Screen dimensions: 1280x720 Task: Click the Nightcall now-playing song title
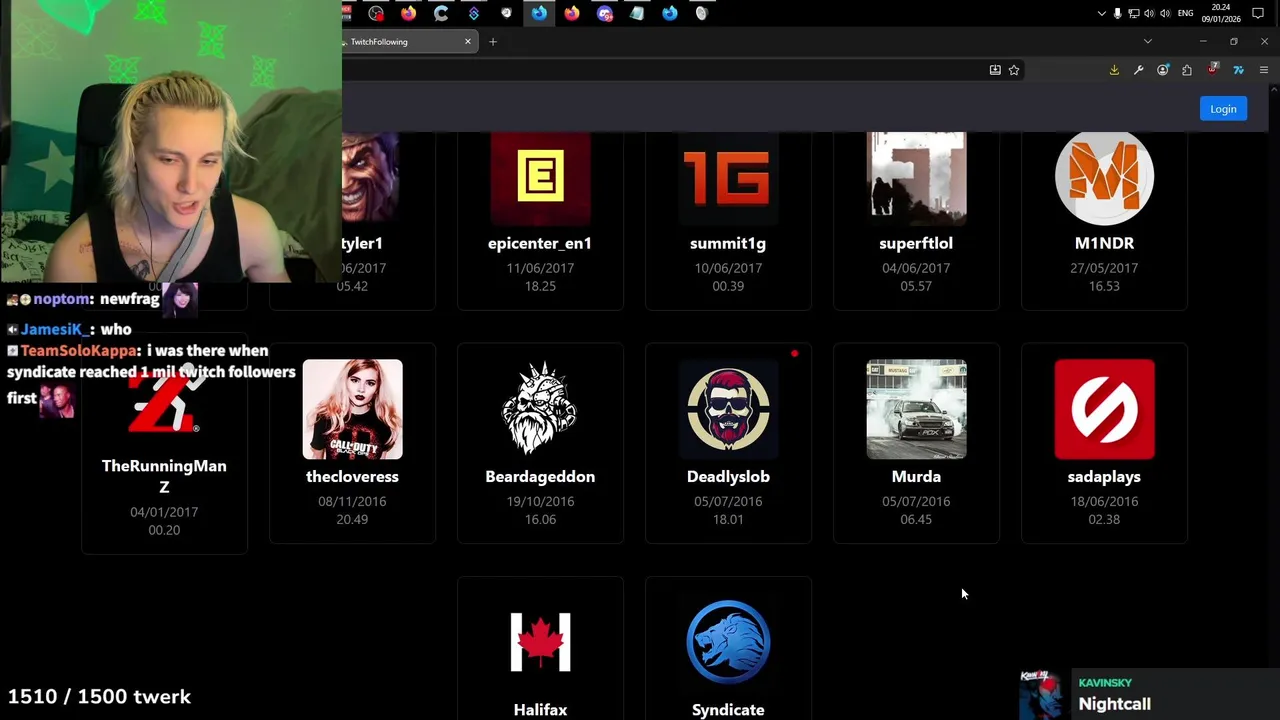pyautogui.click(x=1114, y=704)
